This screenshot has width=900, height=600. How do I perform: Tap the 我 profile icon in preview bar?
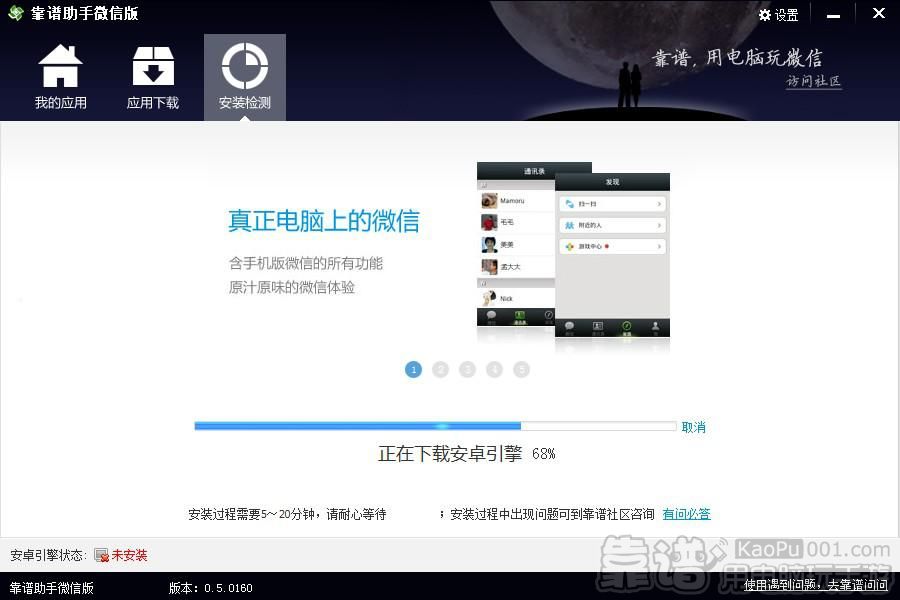tap(655, 326)
